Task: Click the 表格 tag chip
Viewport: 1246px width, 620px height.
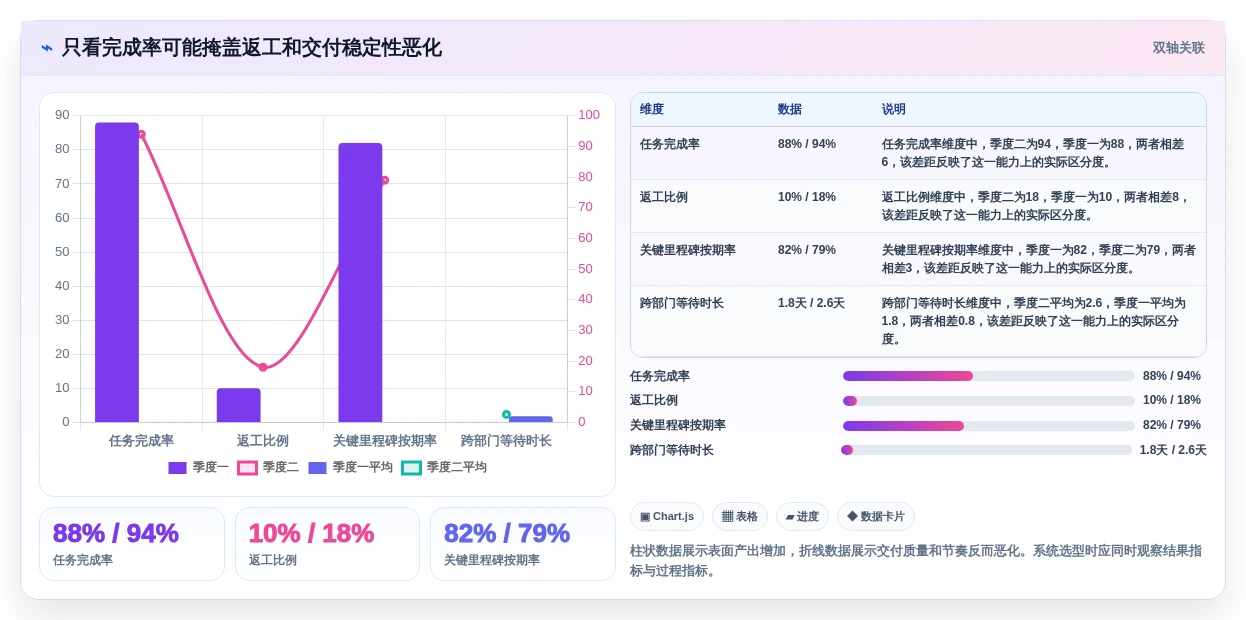Action: pyautogui.click(x=740, y=516)
